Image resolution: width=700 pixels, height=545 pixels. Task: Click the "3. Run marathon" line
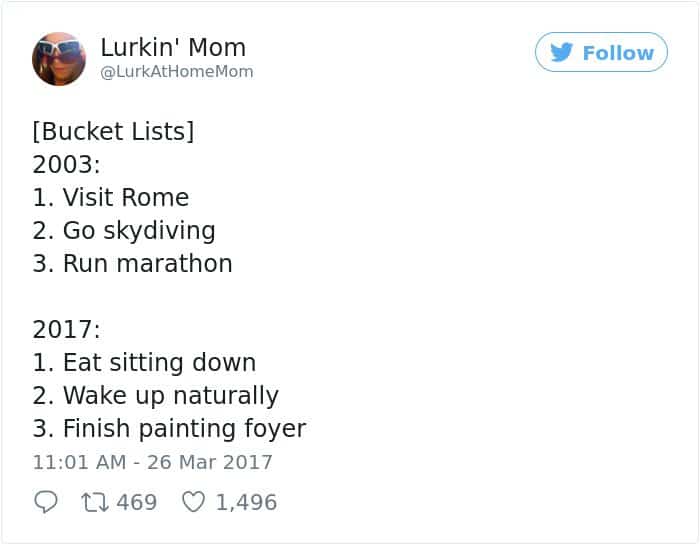(x=132, y=263)
